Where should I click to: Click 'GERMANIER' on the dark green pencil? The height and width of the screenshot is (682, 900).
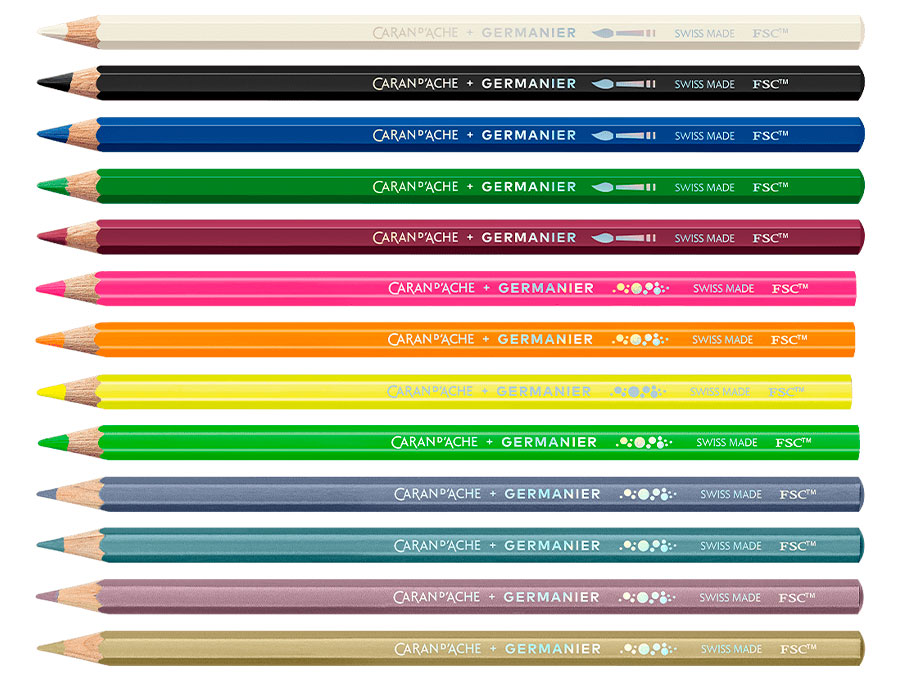[x=529, y=187]
